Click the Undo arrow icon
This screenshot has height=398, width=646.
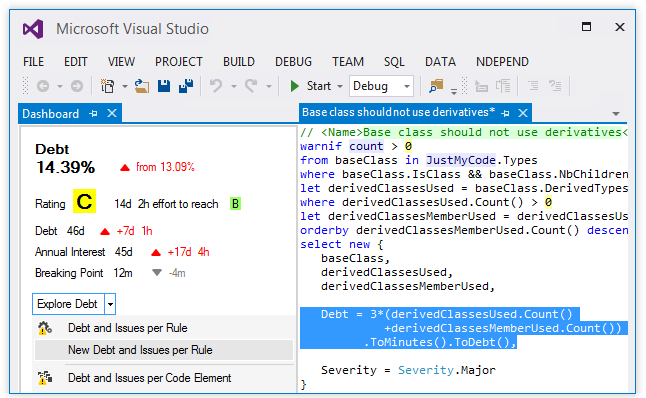[216, 86]
